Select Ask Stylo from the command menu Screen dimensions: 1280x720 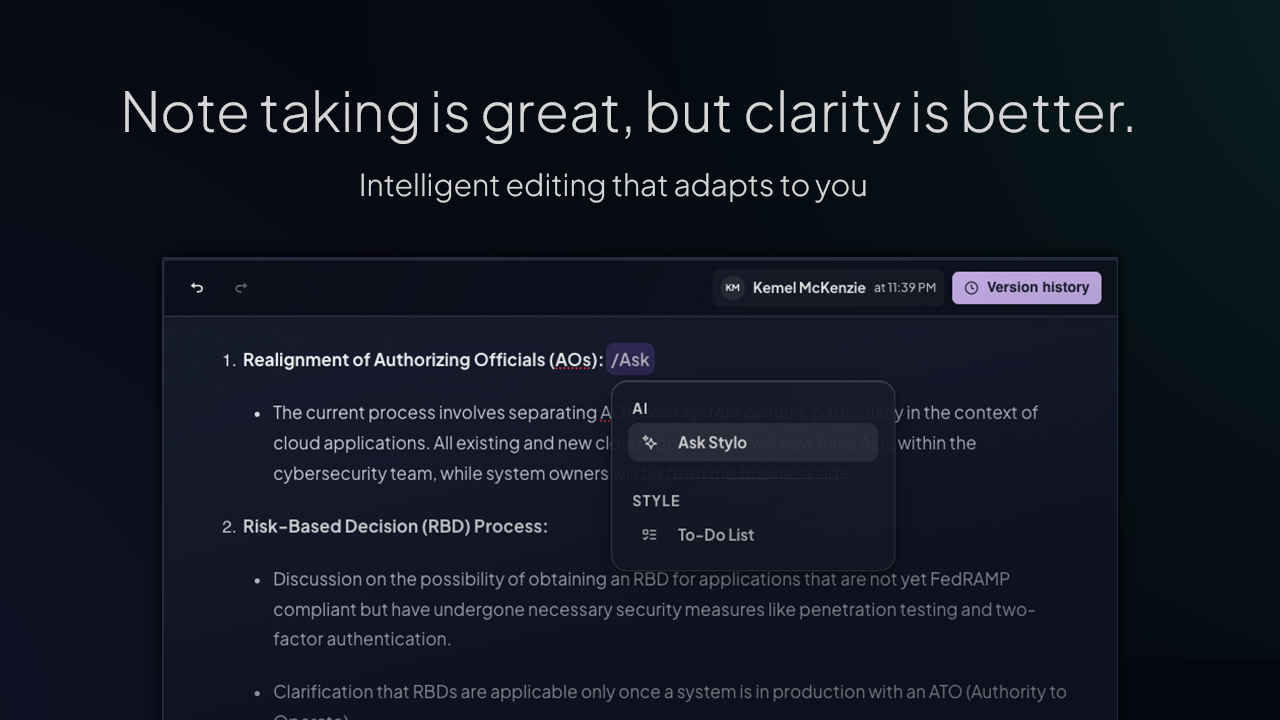[712, 442]
